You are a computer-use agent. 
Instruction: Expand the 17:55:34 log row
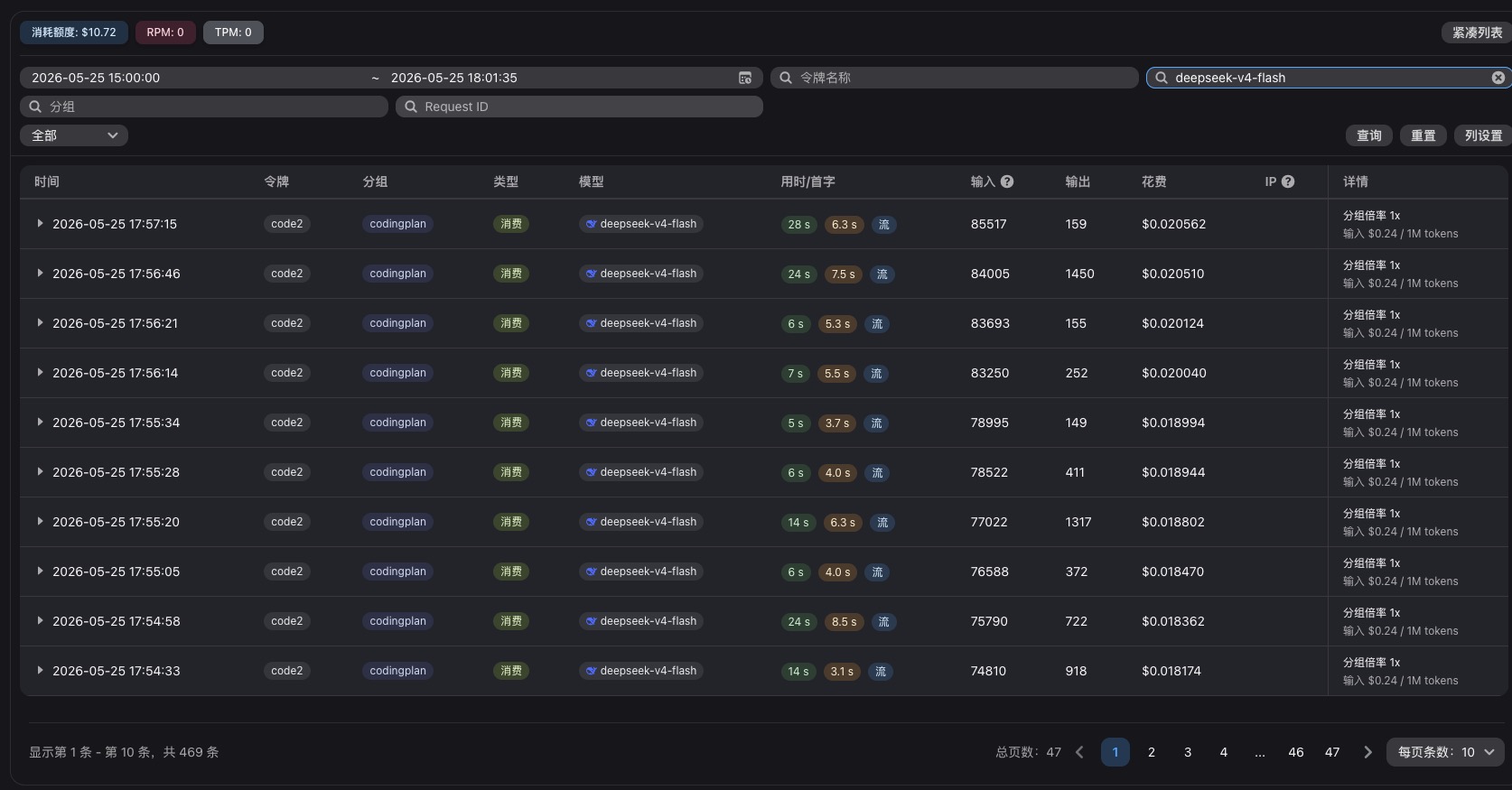(x=40, y=422)
